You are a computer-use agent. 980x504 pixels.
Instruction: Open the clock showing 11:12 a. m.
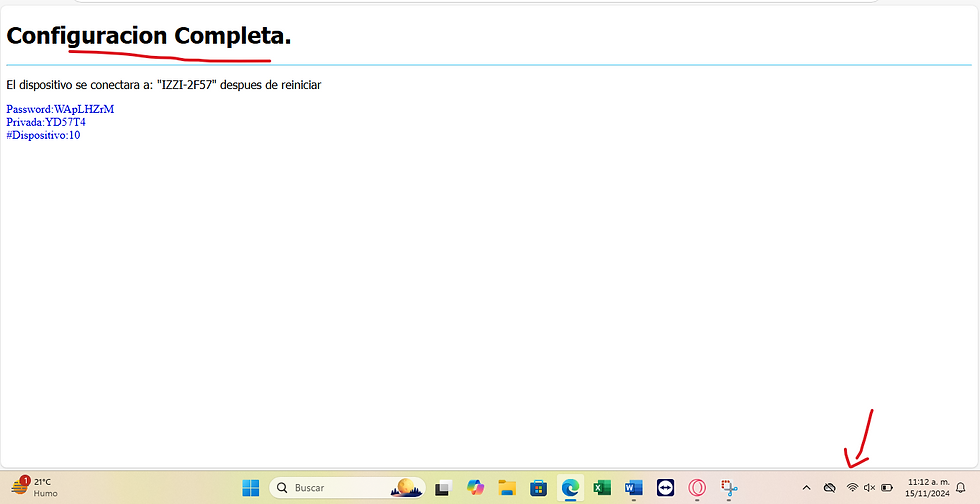click(928, 488)
